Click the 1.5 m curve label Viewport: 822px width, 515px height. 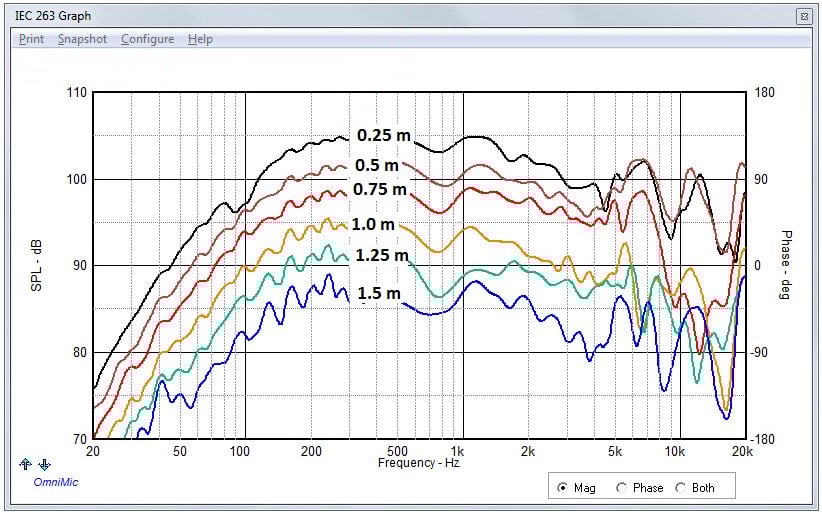tap(379, 293)
